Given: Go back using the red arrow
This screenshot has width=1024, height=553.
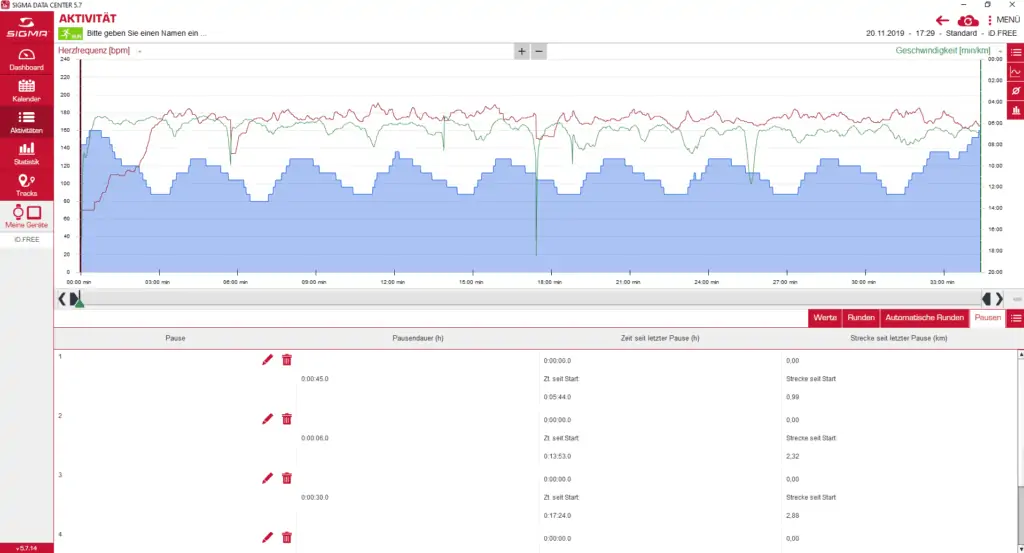Looking at the screenshot, I should 941,20.
